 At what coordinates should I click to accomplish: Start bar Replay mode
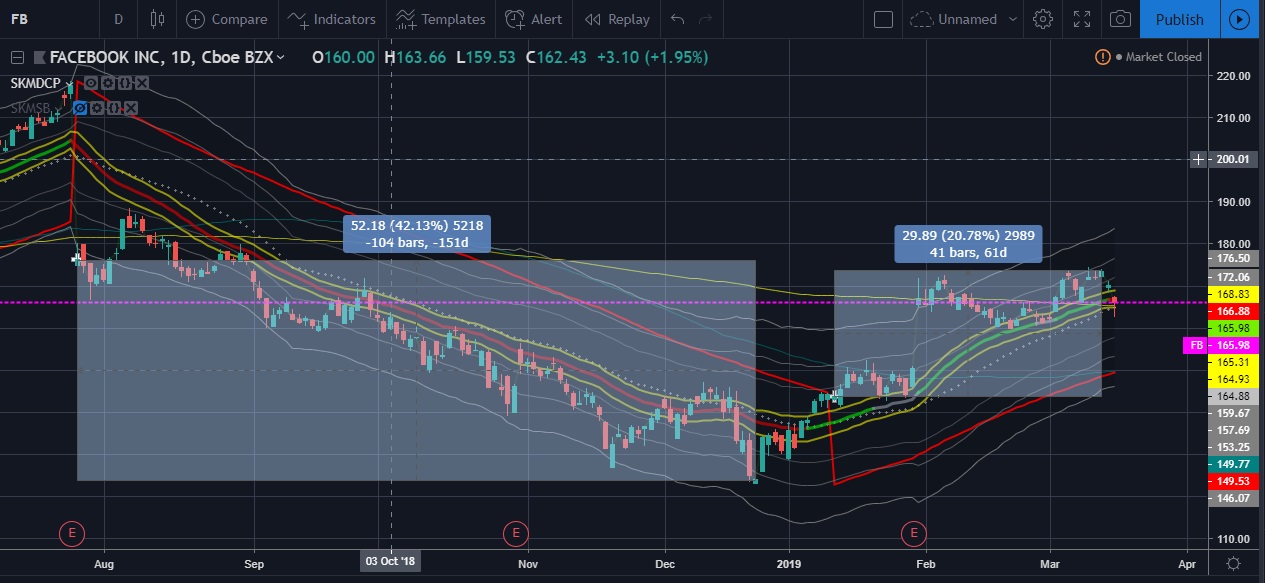coord(616,19)
